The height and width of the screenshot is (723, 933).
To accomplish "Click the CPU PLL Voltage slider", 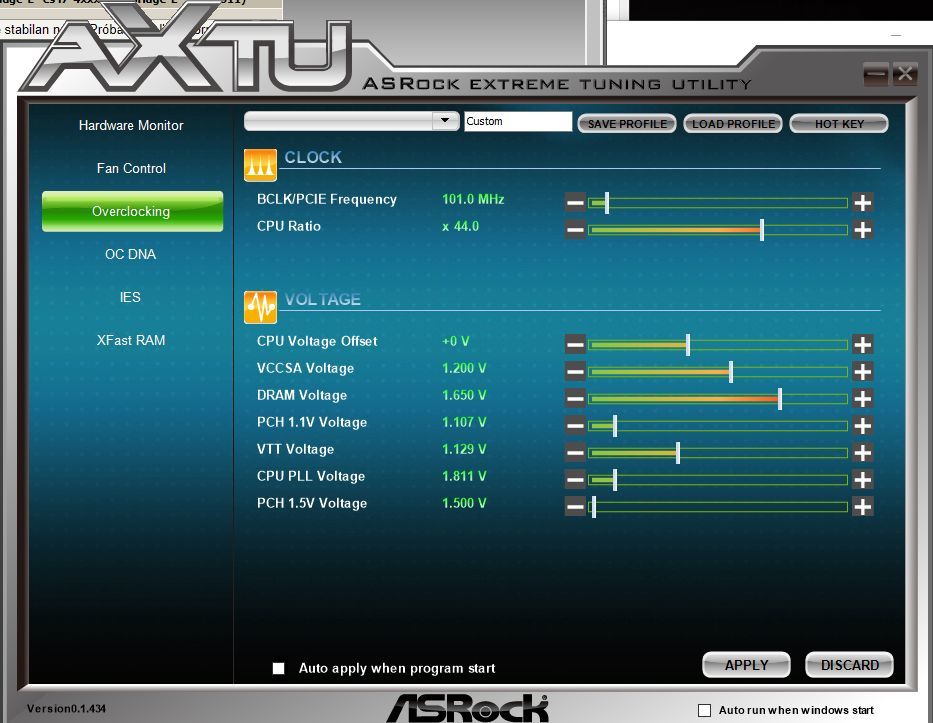I will coord(718,480).
